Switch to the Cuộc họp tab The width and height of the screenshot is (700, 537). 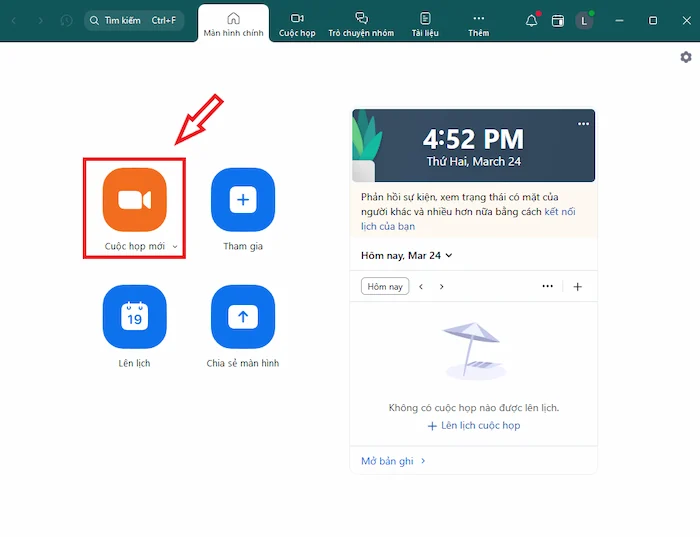297,24
